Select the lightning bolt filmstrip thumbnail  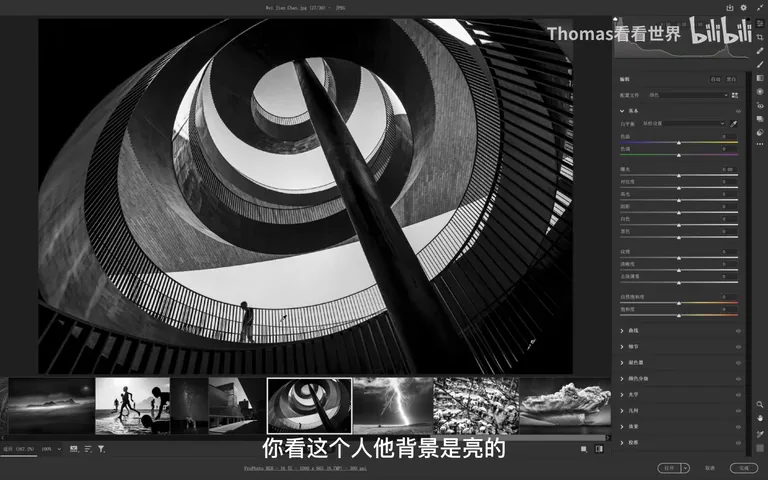392,406
